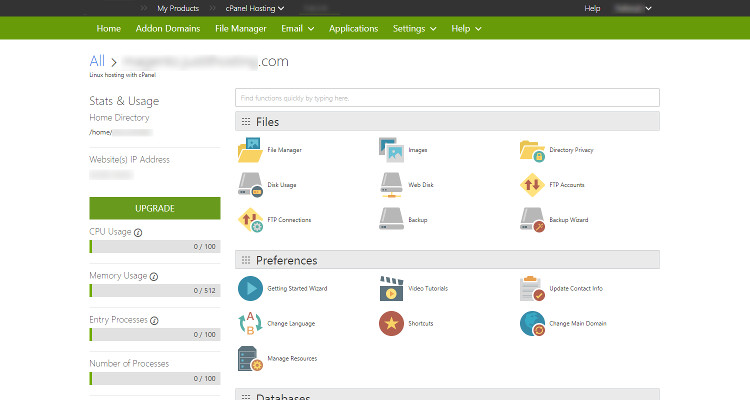The height and width of the screenshot is (400, 750).
Task: Open the Manage Resources icon
Action: coord(250,358)
